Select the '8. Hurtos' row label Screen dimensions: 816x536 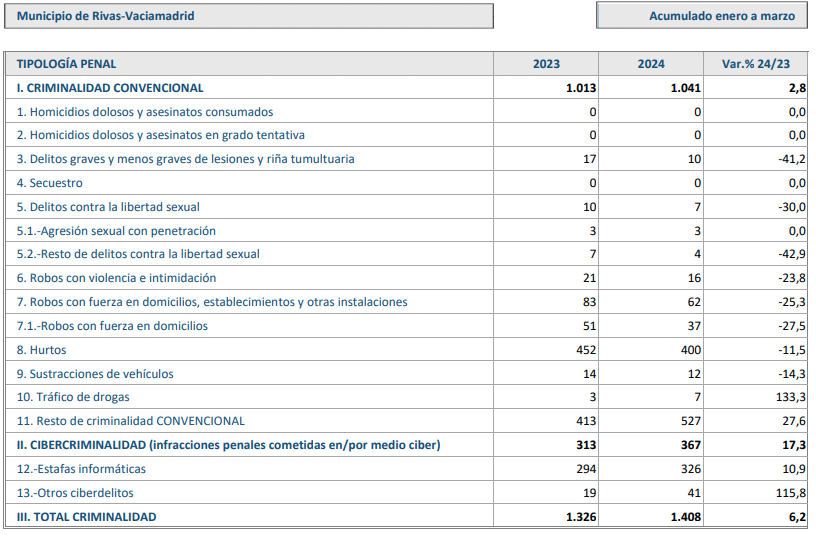point(41,350)
